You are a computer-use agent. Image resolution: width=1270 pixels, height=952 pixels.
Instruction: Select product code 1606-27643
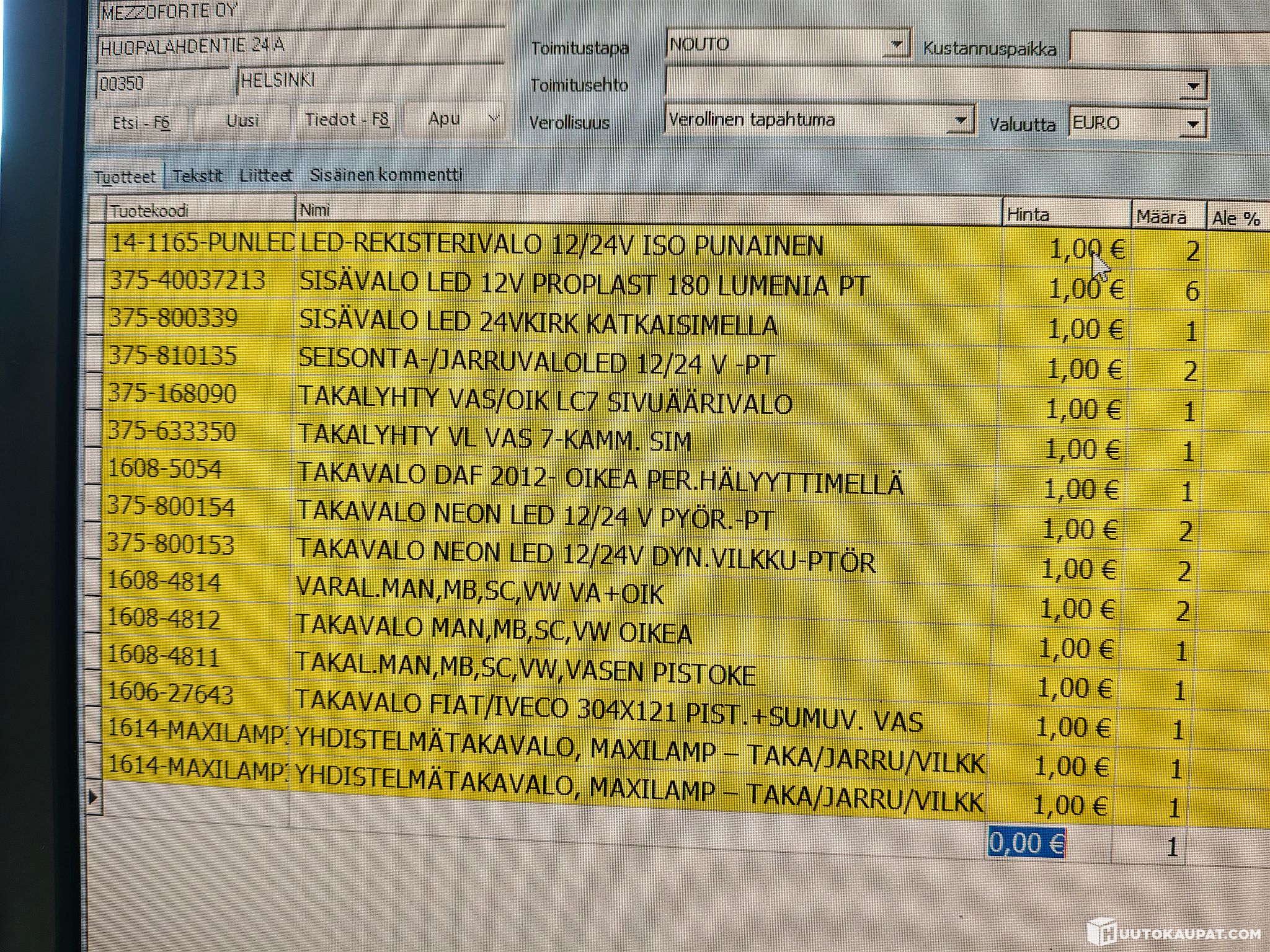(x=171, y=692)
